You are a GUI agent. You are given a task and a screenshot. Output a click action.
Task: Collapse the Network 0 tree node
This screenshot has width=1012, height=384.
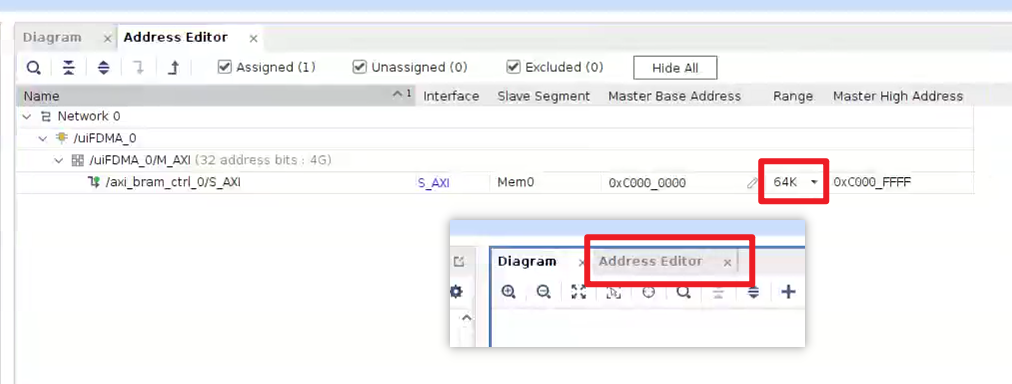click(27, 117)
